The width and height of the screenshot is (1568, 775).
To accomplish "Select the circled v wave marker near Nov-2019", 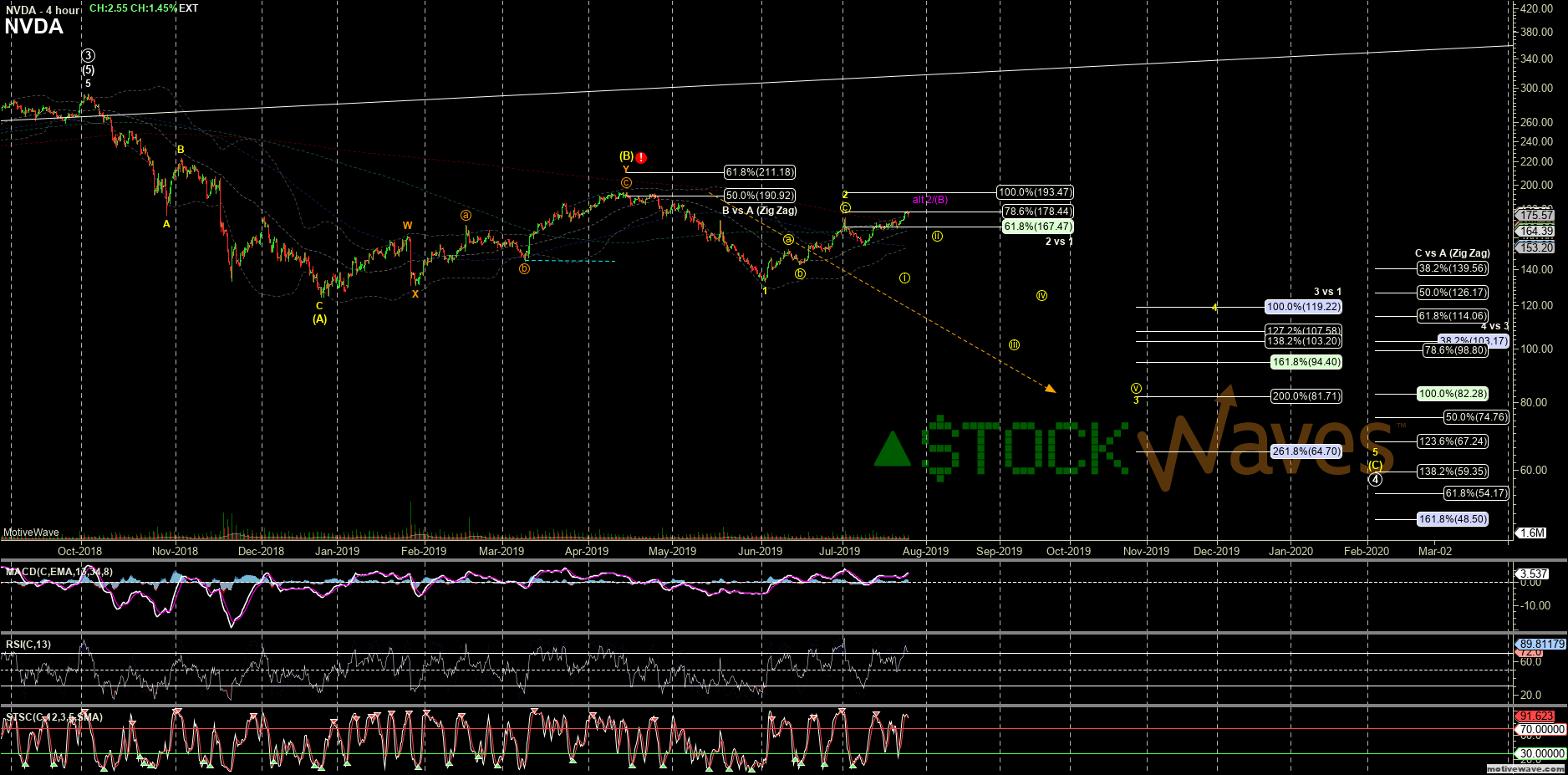I will point(1136,389).
